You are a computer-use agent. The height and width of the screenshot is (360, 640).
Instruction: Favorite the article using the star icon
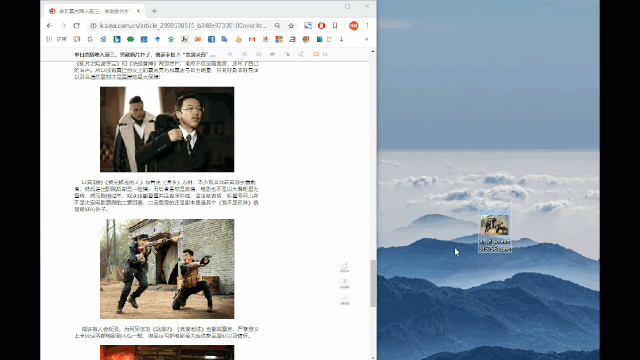pyautogui.click(x=258, y=54)
